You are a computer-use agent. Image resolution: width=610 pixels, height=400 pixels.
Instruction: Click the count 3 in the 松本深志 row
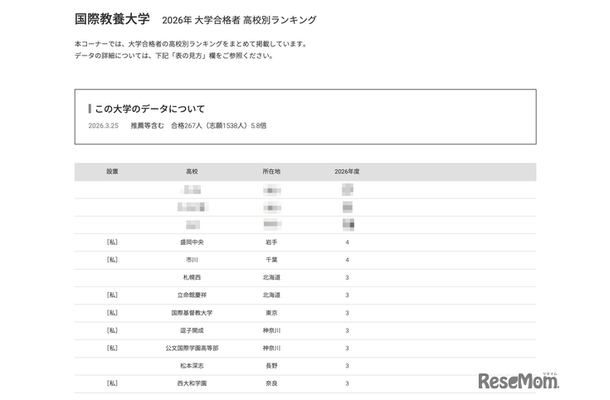pyautogui.click(x=347, y=366)
